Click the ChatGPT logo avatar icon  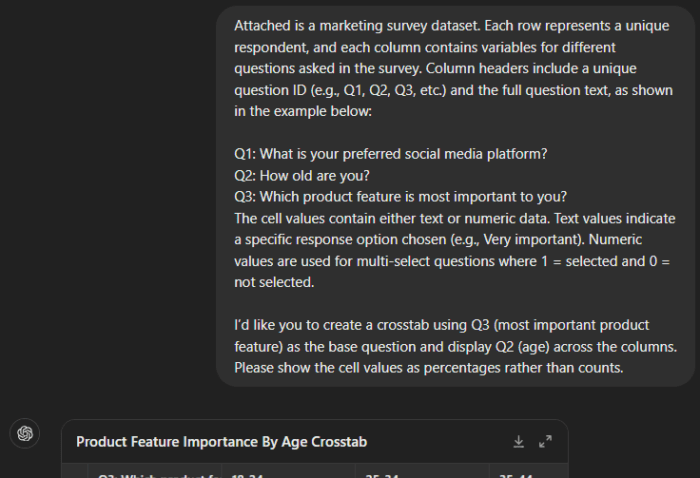[25, 433]
